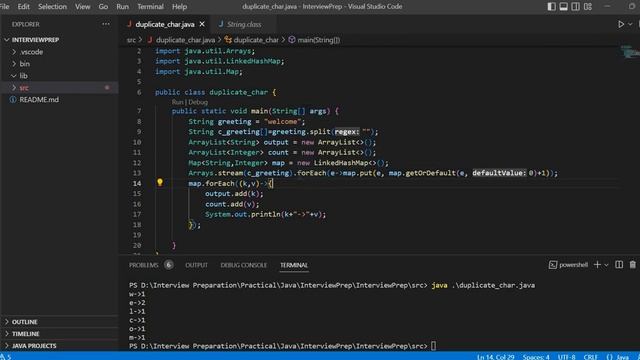This screenshot has width=640, height=360.
Task: Click Debug code lens above main
Action: click(x=198, y=102)
